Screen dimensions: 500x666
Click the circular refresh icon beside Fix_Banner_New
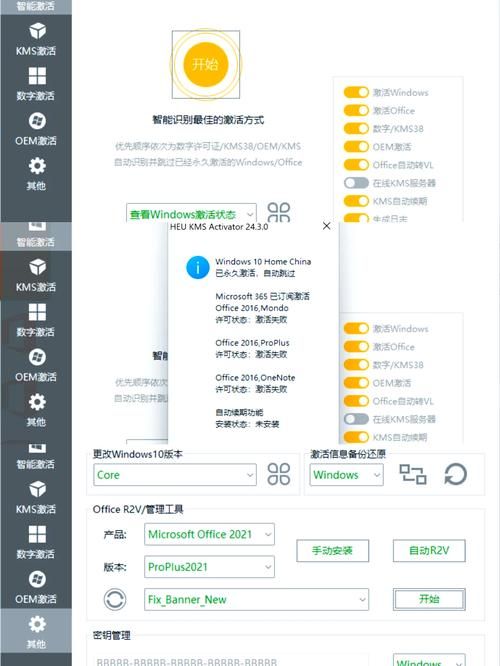coord(115,600)
